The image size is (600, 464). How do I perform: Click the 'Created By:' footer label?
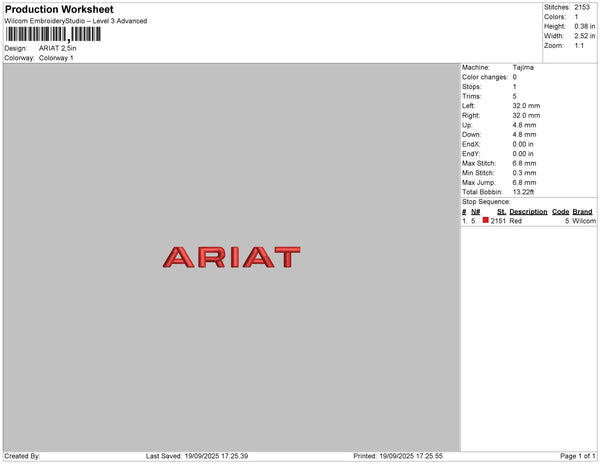coord(22,456)
